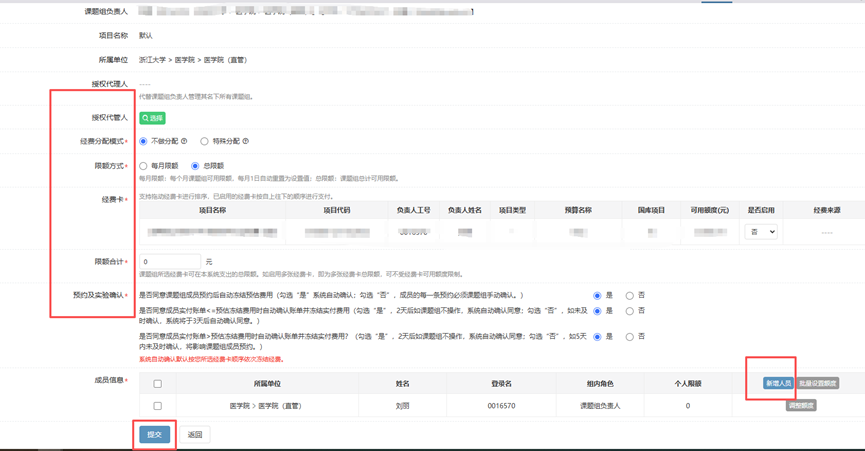This screenshot has width=865, height=451.
Task: Click the 返回 button to go back
Action: point(195,435)
